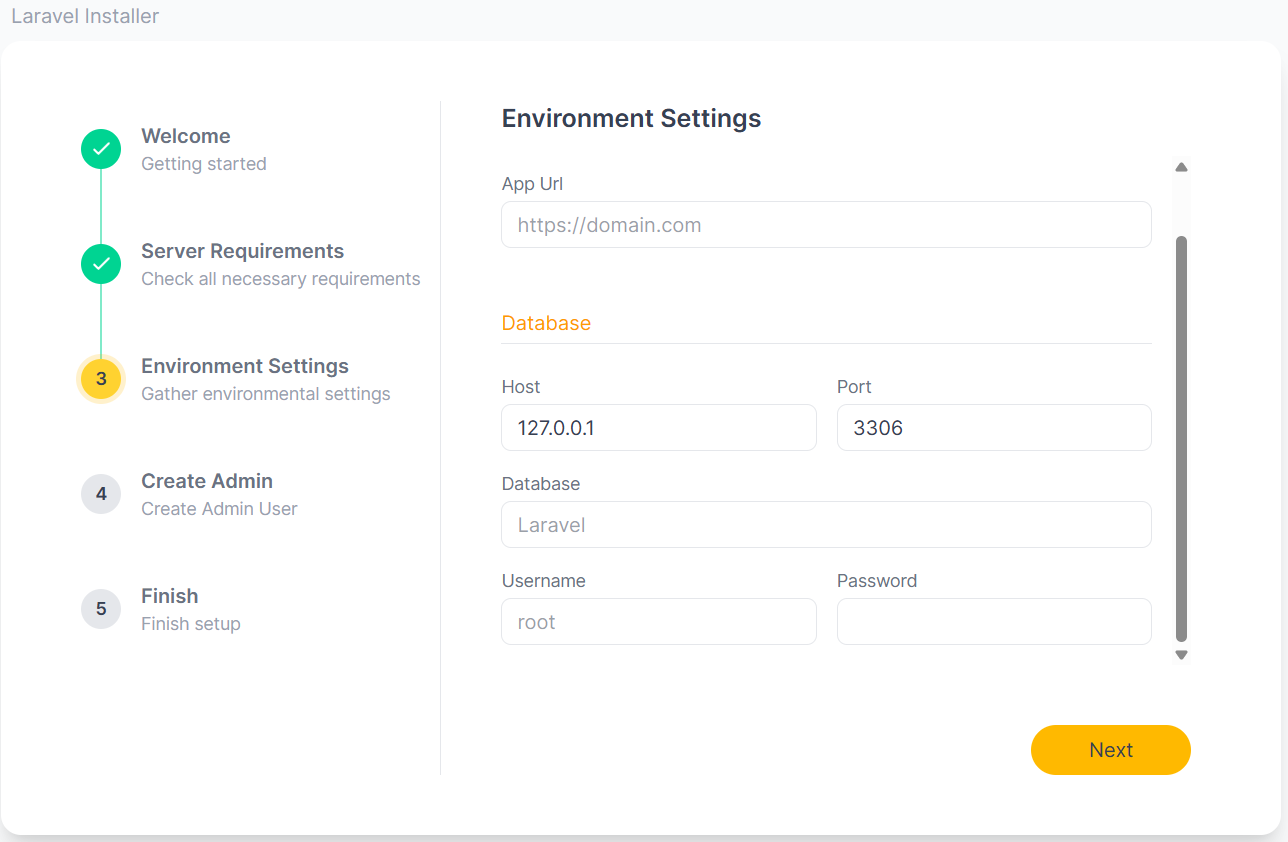Click the Password input field
Image resolution: width=1288 pixels, height=842 pixels.
(x=994, y=622)
